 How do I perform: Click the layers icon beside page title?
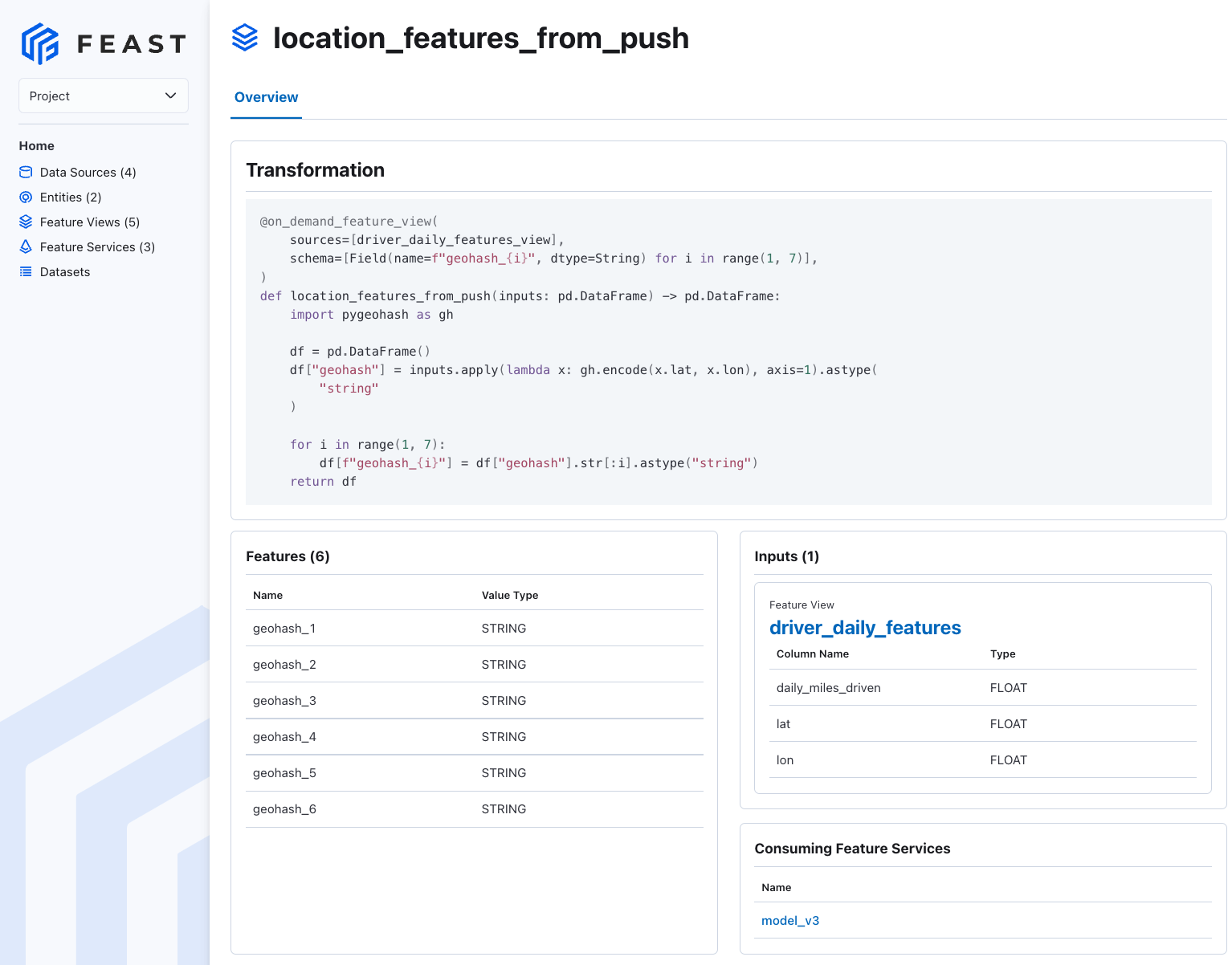point(245,38)
